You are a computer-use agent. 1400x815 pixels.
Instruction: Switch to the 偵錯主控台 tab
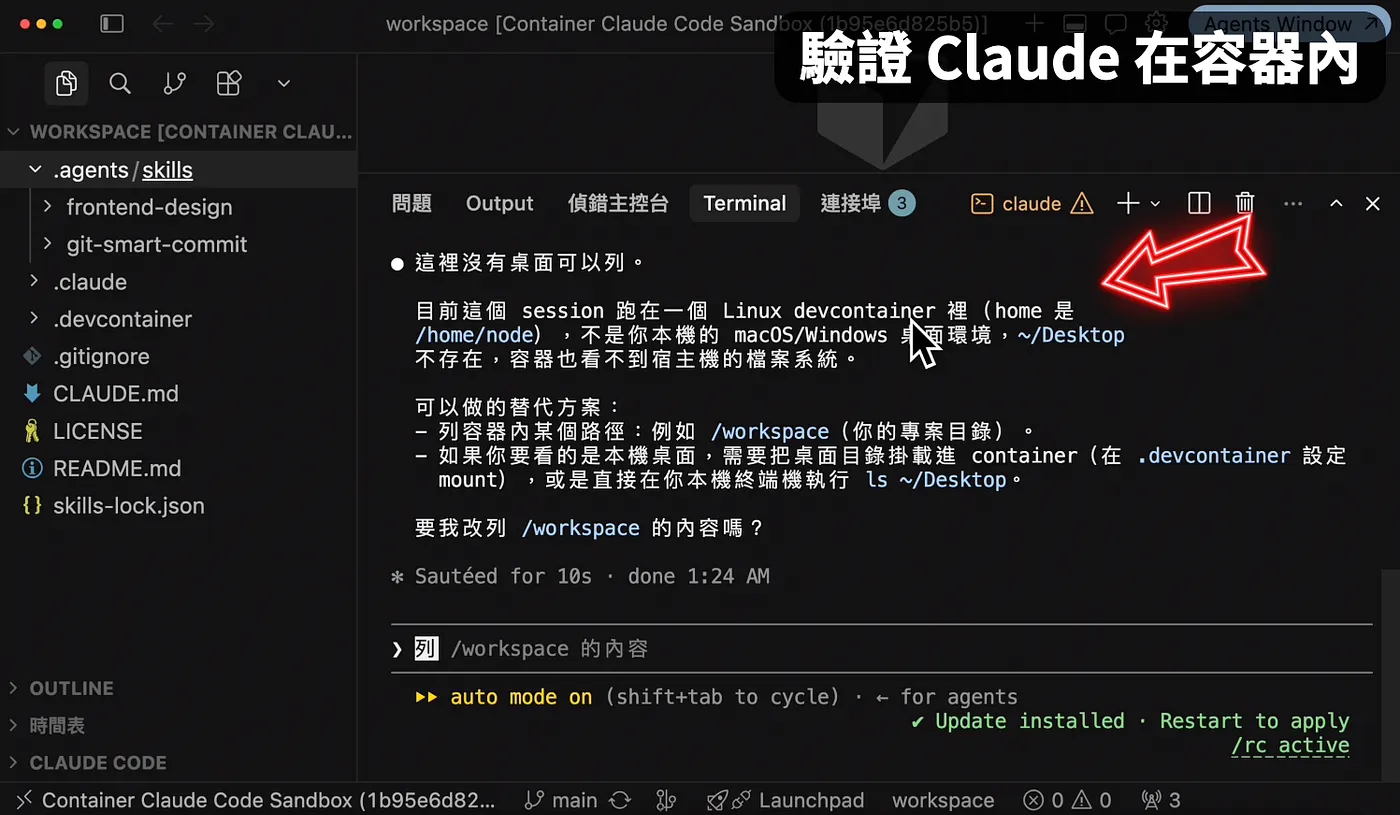[618, 203]
